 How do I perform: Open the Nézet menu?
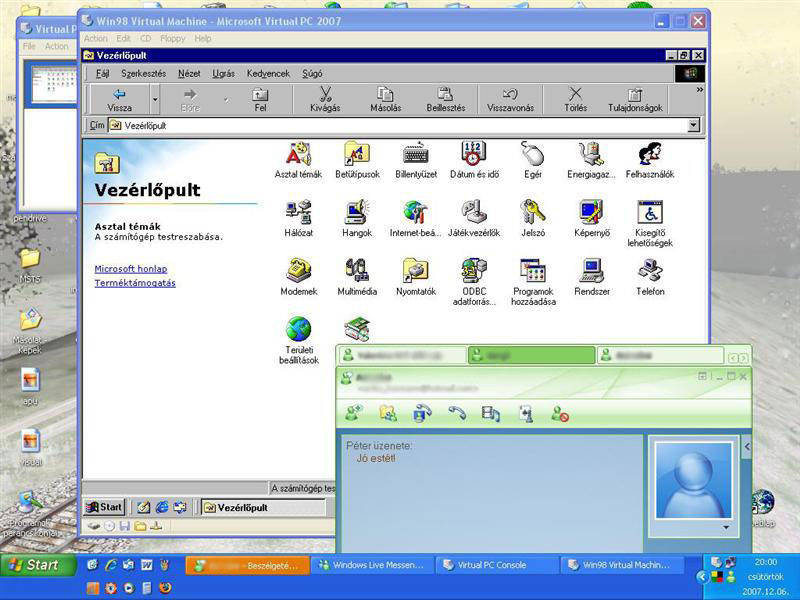click(x=189, y=73)
